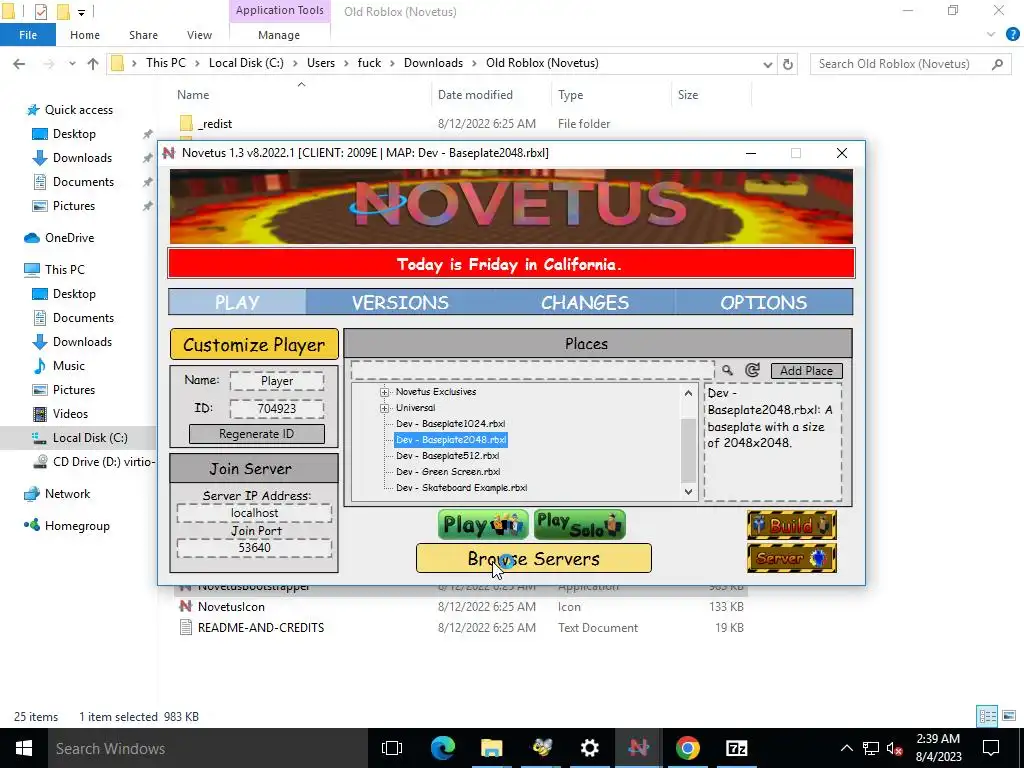
Task: Click the Places search text box
Action: pos(532,370)
